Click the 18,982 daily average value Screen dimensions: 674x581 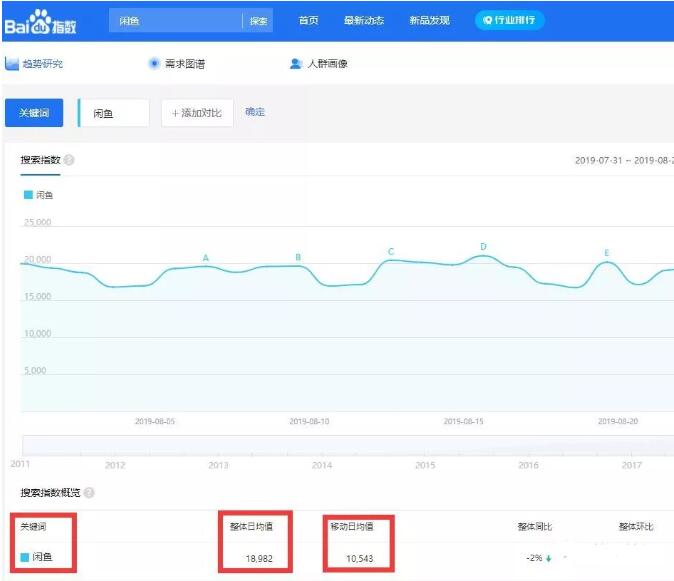[x=259, y=558]
